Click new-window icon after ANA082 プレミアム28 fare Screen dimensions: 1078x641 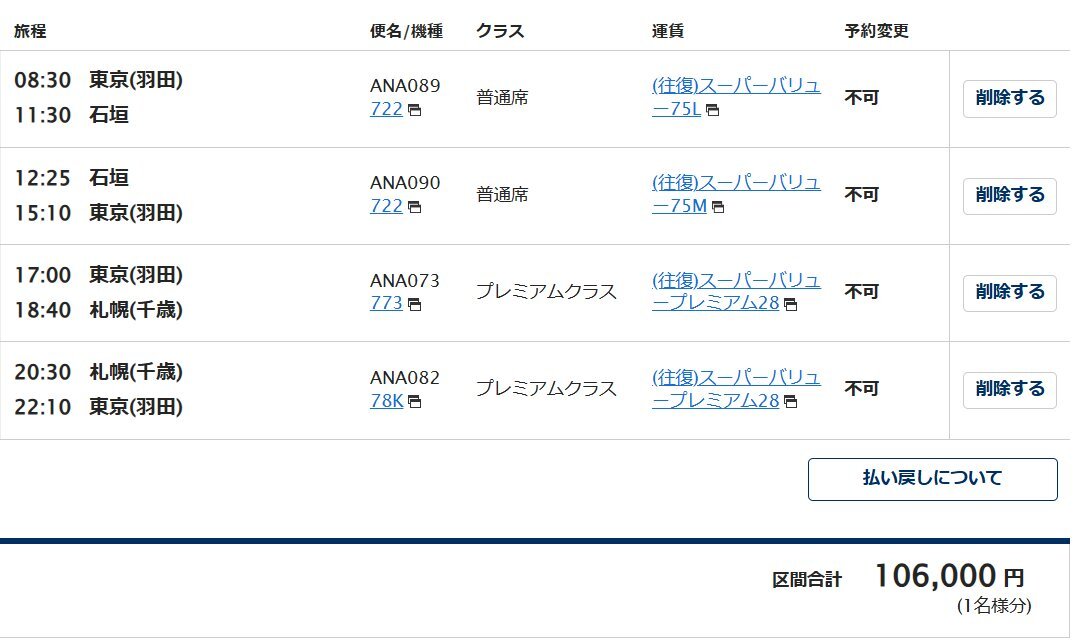click(791, 402)
